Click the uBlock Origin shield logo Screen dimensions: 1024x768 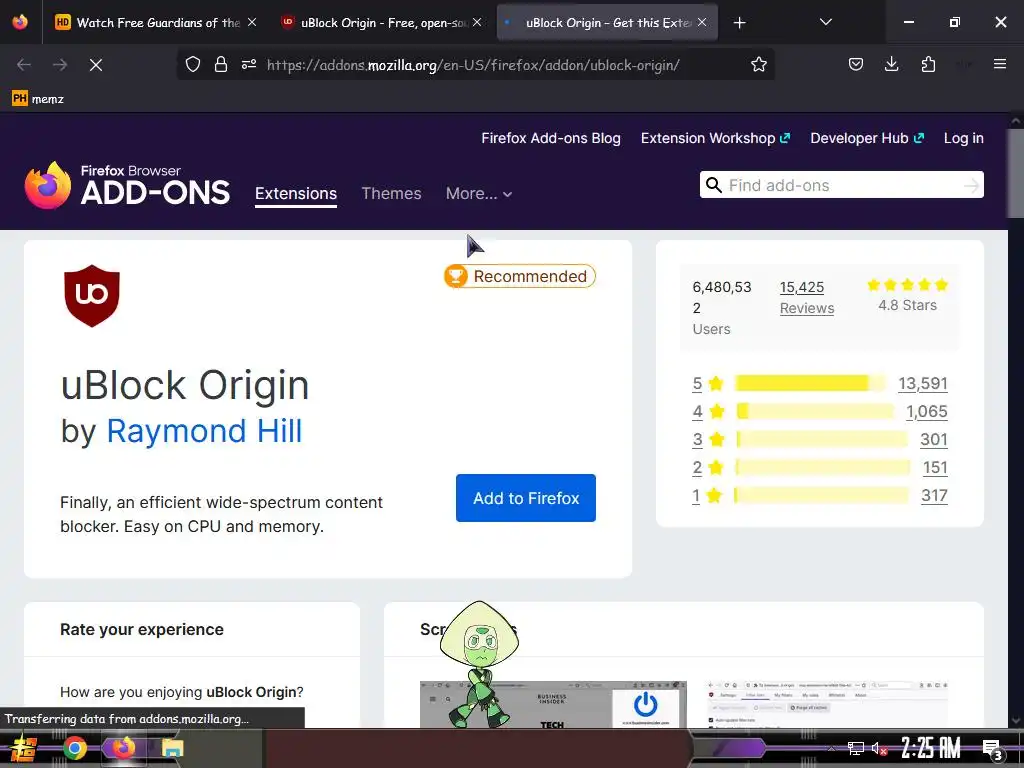pyautogui.click(x=92, y=296)
